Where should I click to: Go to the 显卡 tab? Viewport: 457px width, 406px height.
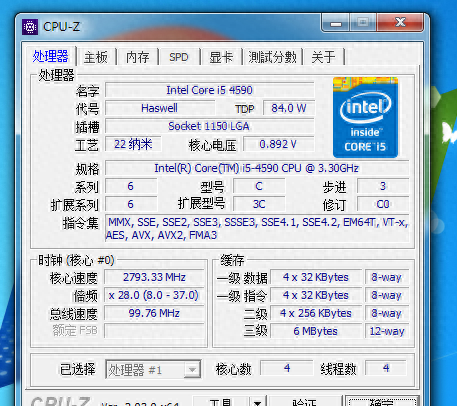(221, 57)
